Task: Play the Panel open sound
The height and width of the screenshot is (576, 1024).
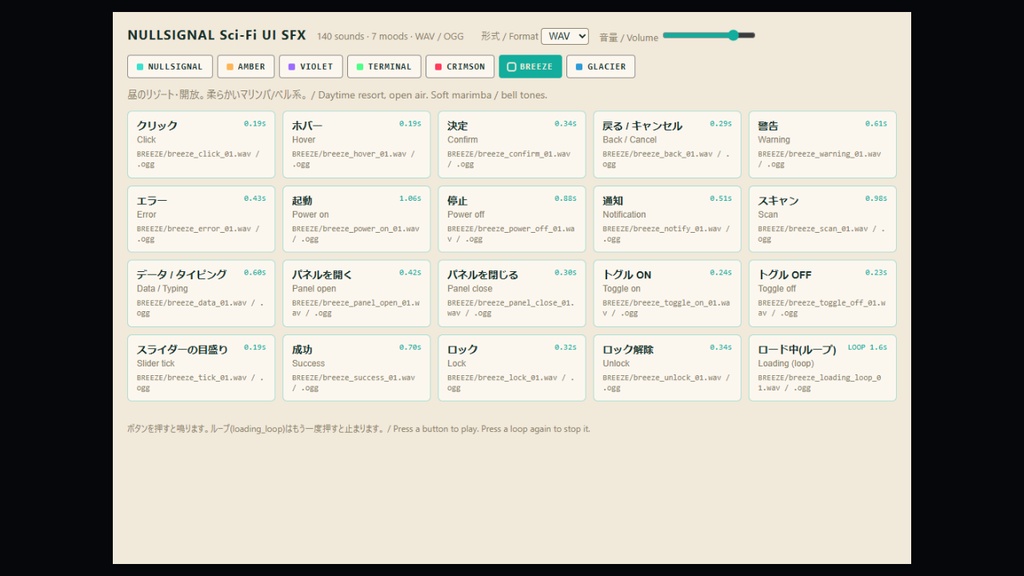Action: [x=357, y=293]
